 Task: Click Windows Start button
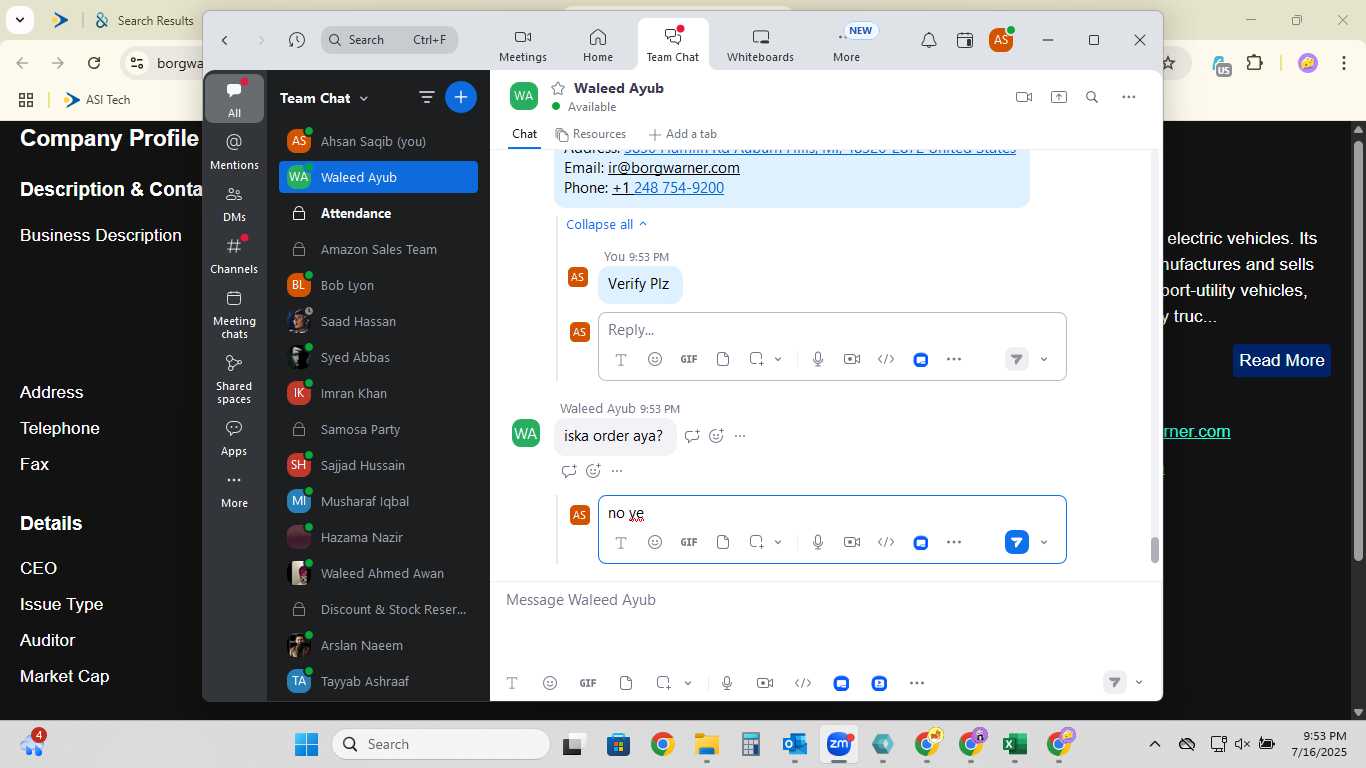pos(306,744)
